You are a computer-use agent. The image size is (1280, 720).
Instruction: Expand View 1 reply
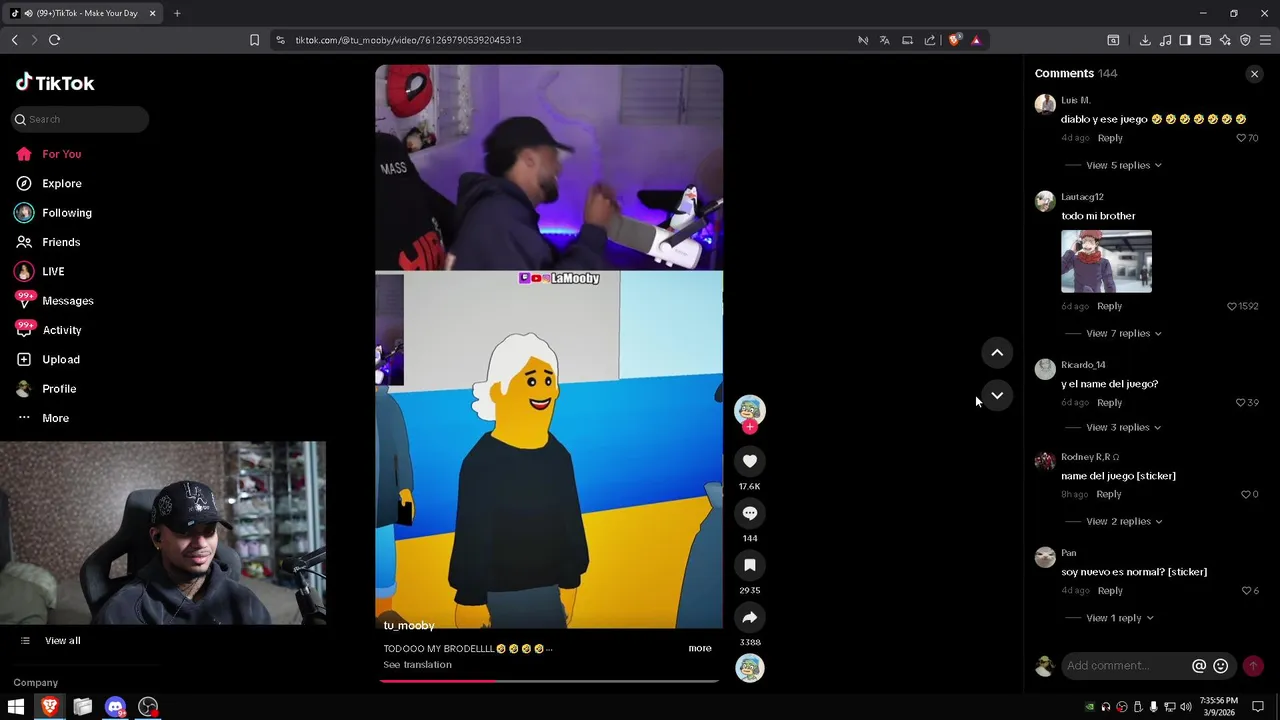1120,618
